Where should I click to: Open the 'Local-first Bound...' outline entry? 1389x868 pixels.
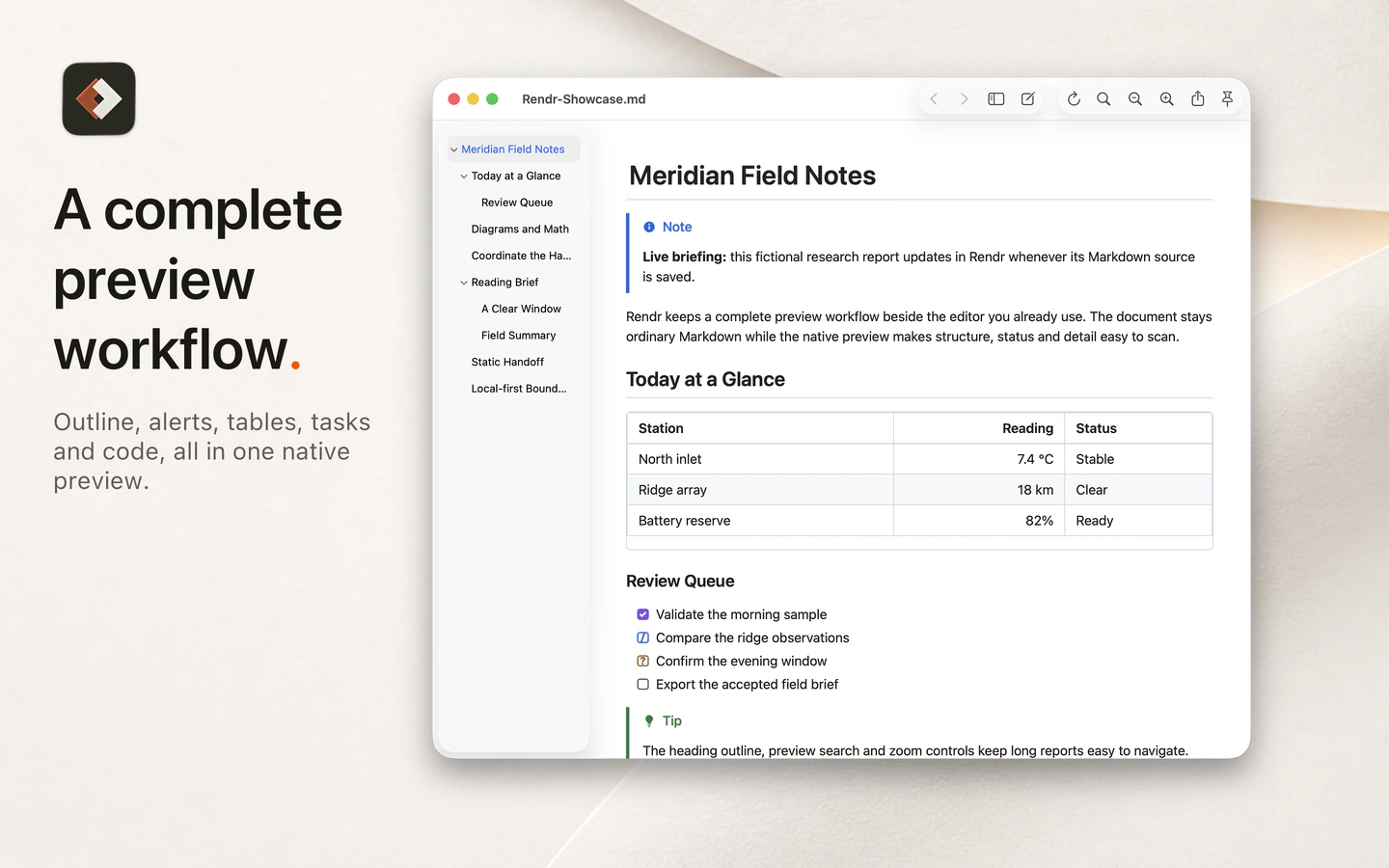(x=519, y=389)
